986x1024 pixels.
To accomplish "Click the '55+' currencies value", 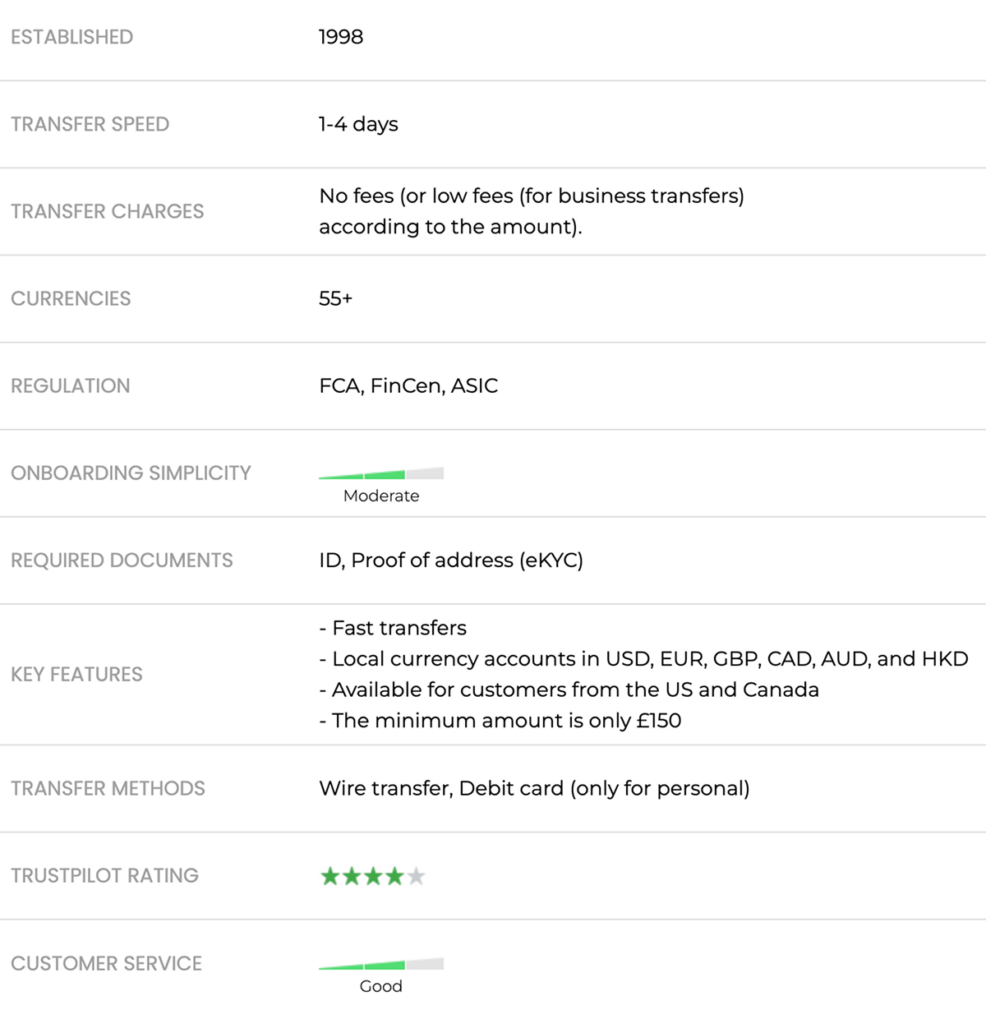I will point(336,298).
